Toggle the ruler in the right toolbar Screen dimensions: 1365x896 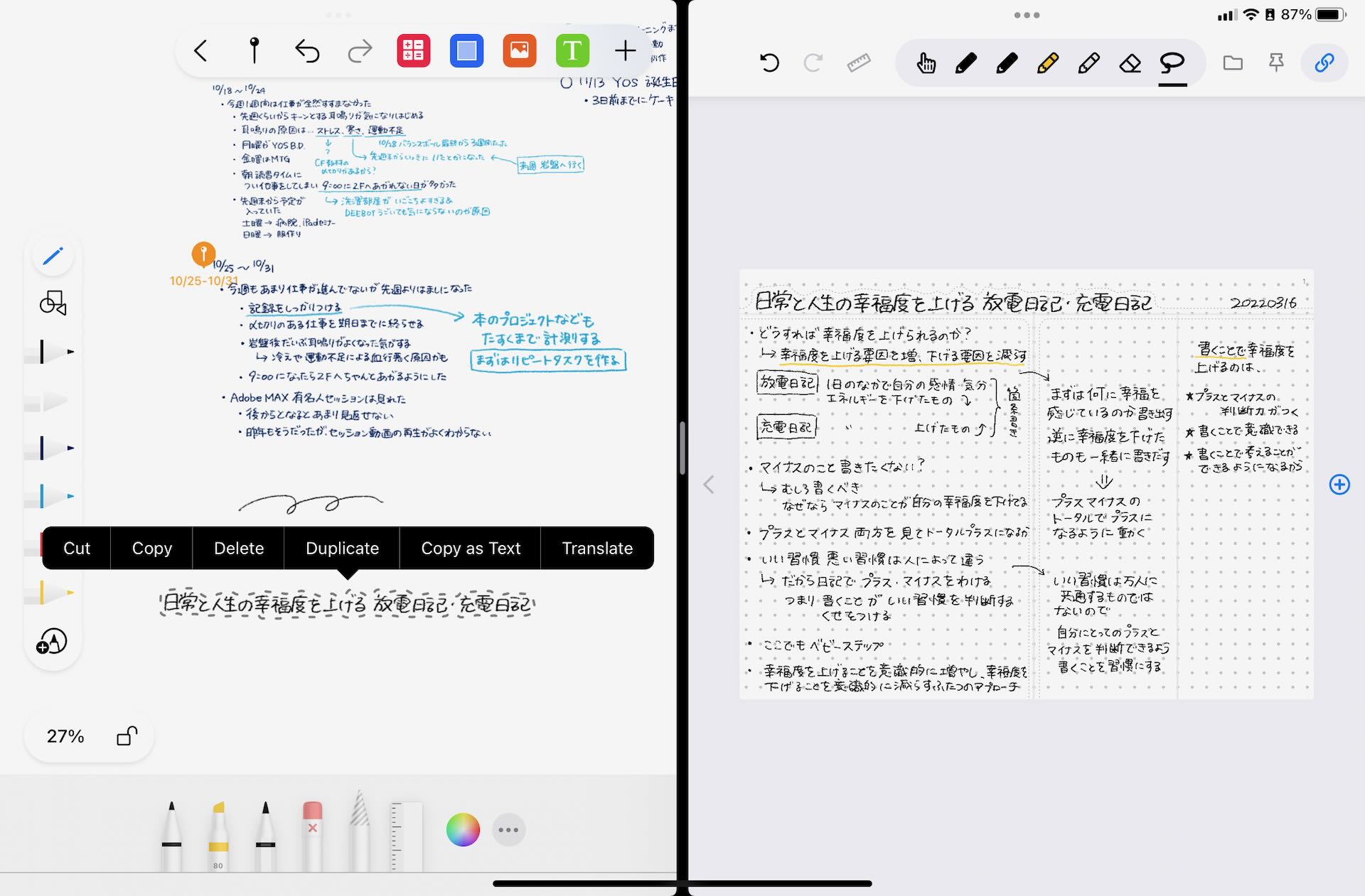(859, 63)
